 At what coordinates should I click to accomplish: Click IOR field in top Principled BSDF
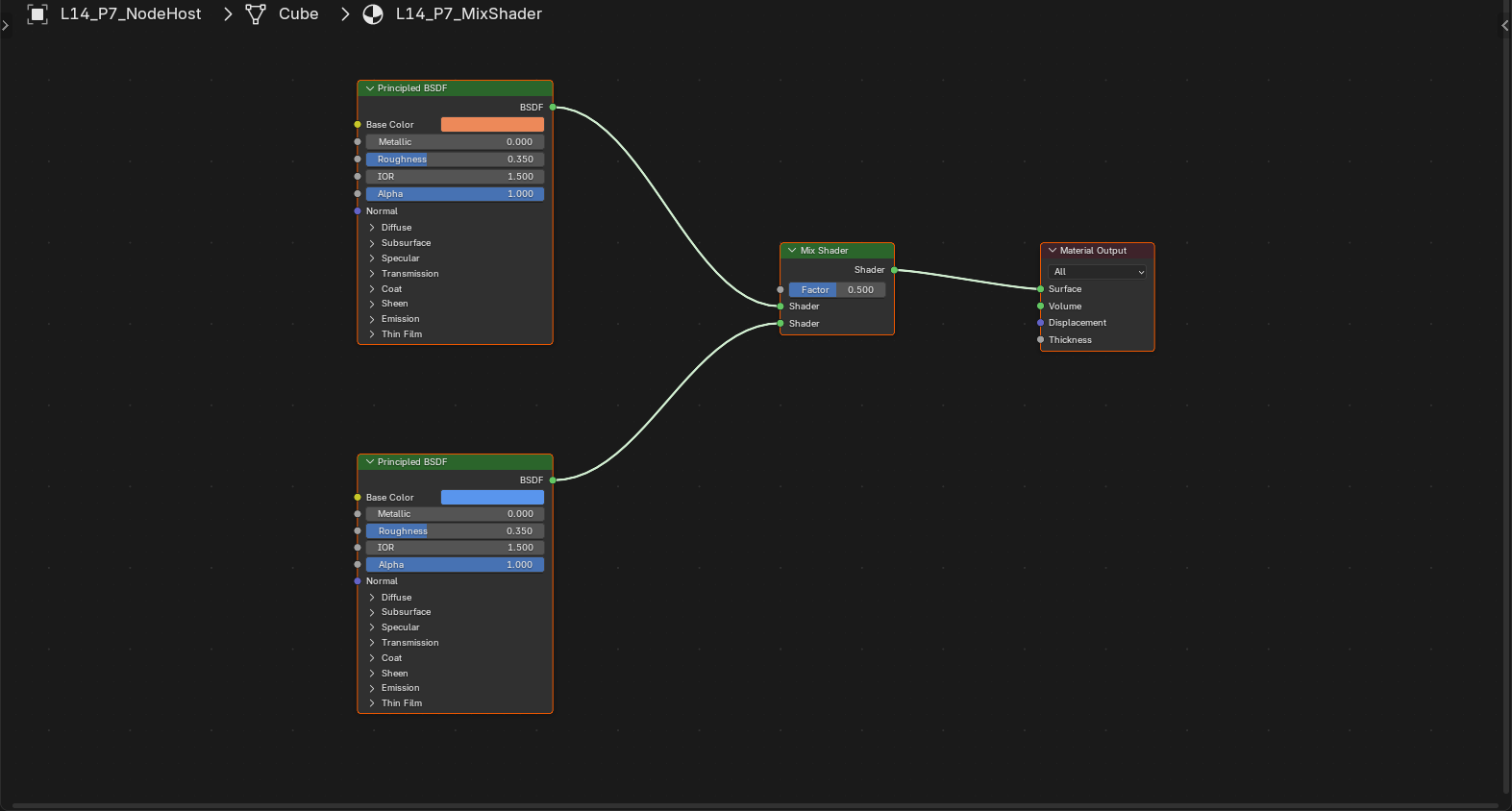[x=455, y=177]
